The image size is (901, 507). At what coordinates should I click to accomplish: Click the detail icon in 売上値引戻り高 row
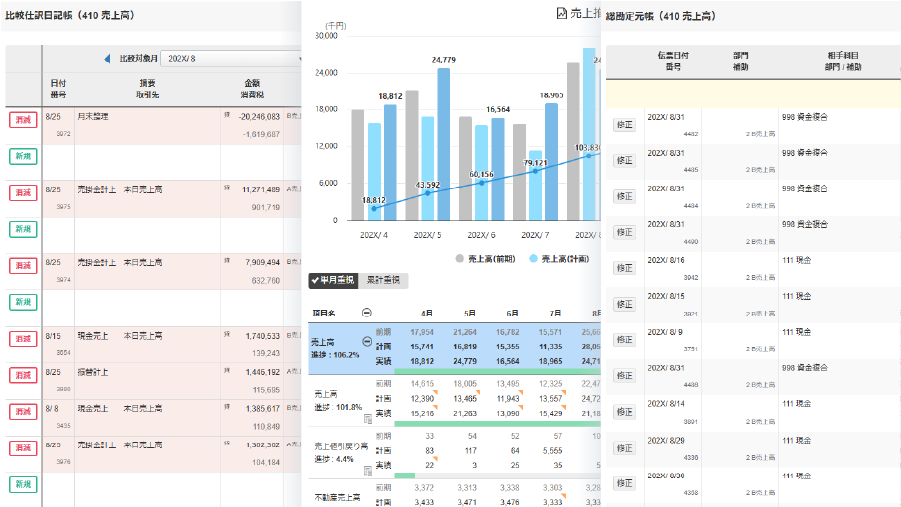(x=368, y=468)
